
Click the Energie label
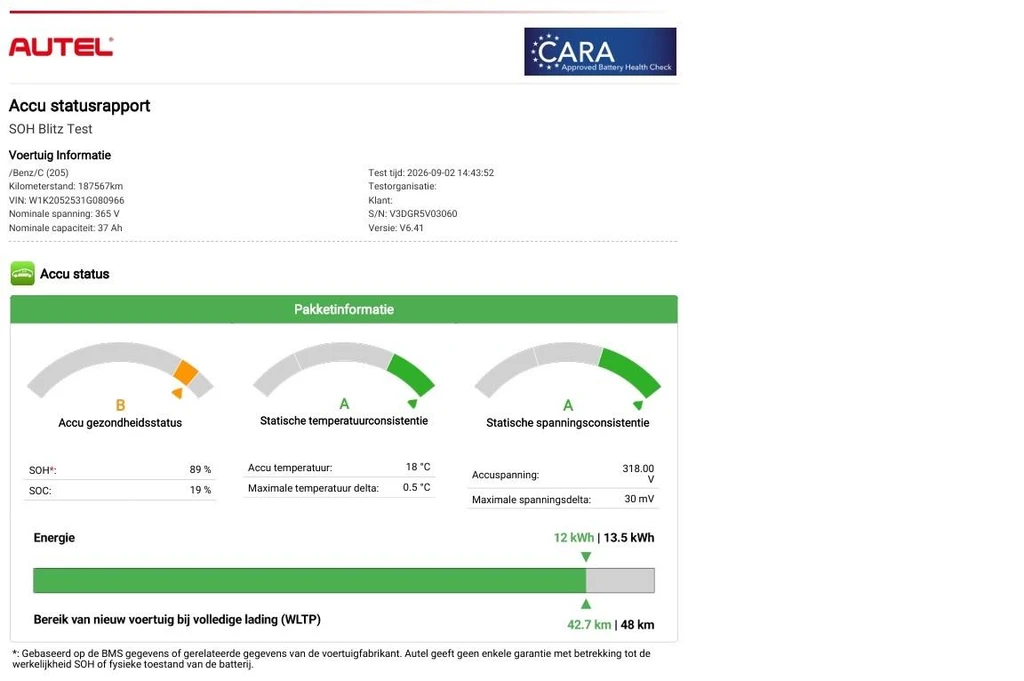(x=54, y=538)
